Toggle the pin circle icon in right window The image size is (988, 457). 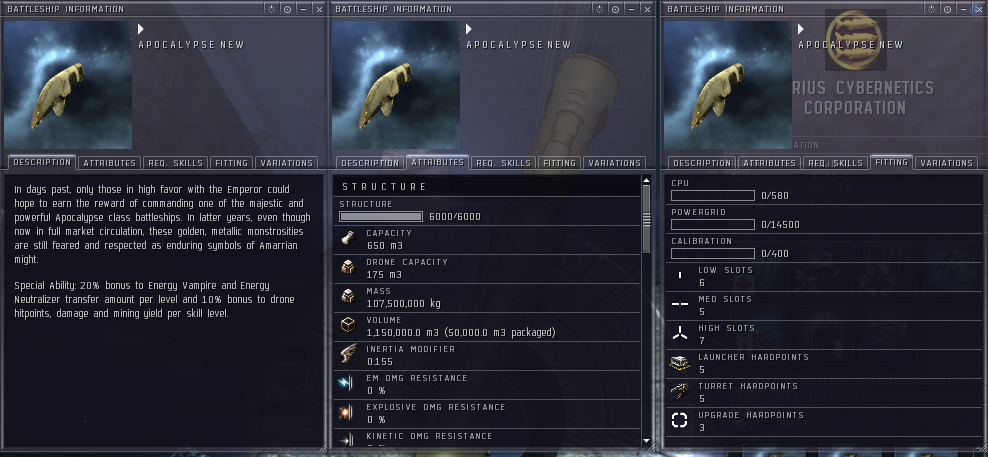coord(948,9)
